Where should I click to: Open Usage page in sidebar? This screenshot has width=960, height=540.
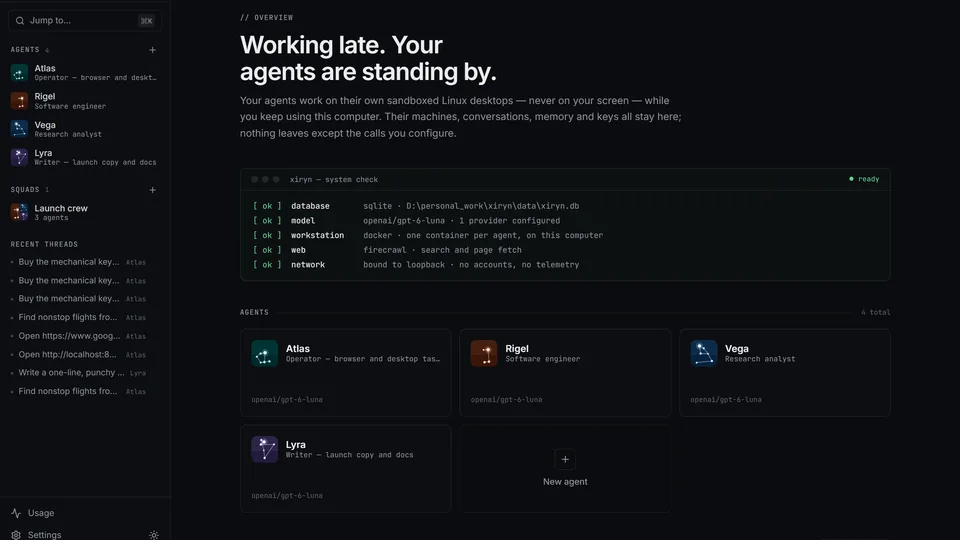pos(40,513)
